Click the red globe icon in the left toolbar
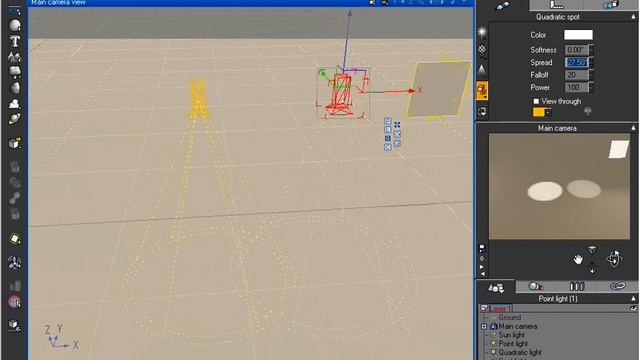The image size is (640, 360). pos(15,302)
